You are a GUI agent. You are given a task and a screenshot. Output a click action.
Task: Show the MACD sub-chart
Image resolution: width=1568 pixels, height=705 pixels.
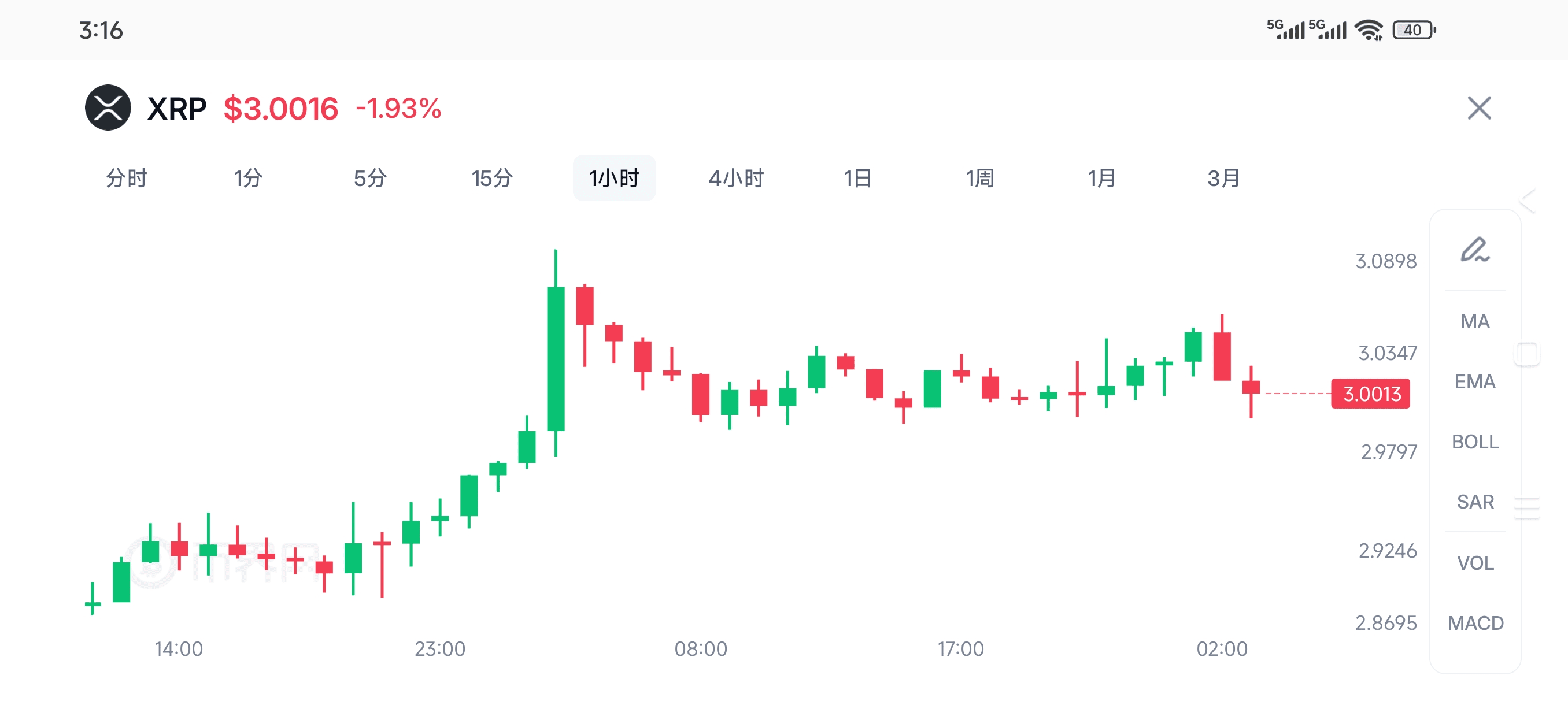click(x=1475, y=623)
